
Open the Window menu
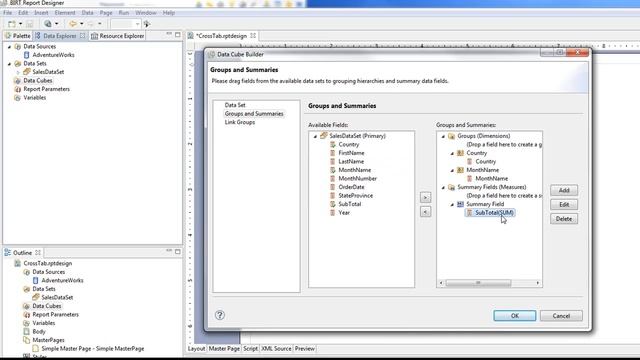[146, 13]
